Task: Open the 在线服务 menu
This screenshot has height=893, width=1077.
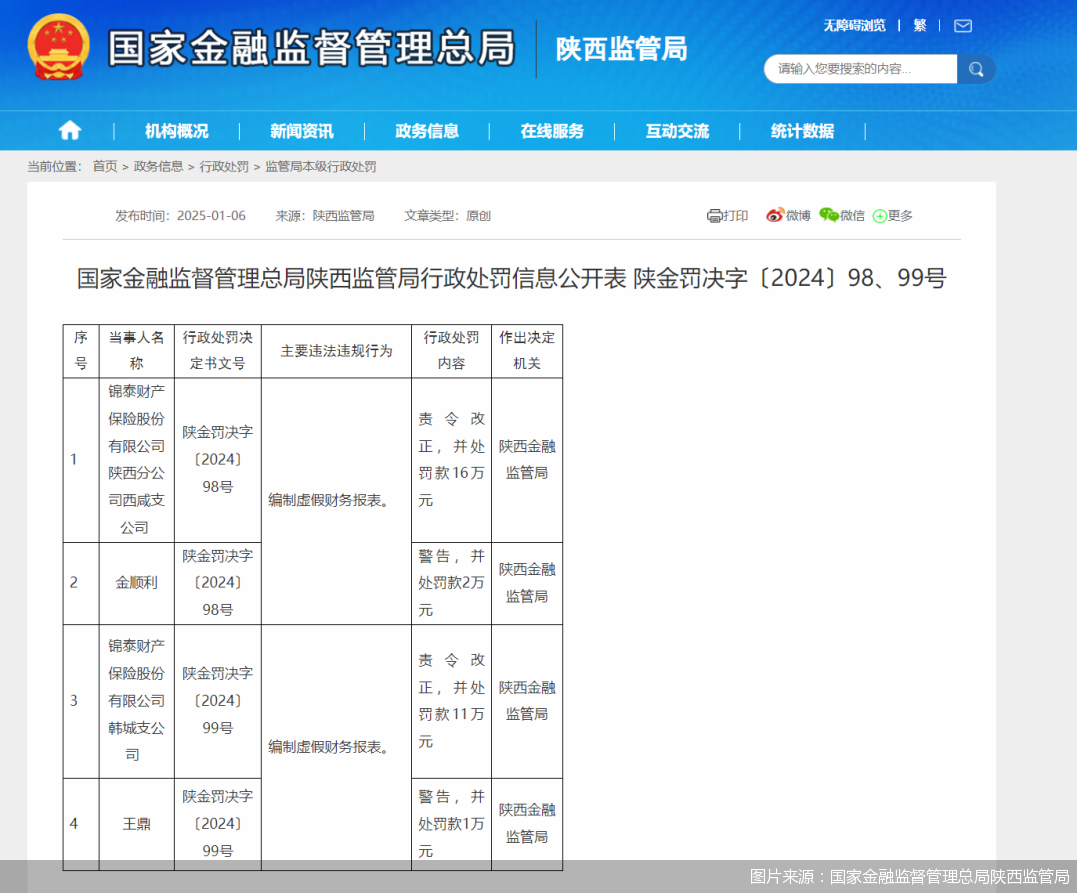Action: point(552,131)
